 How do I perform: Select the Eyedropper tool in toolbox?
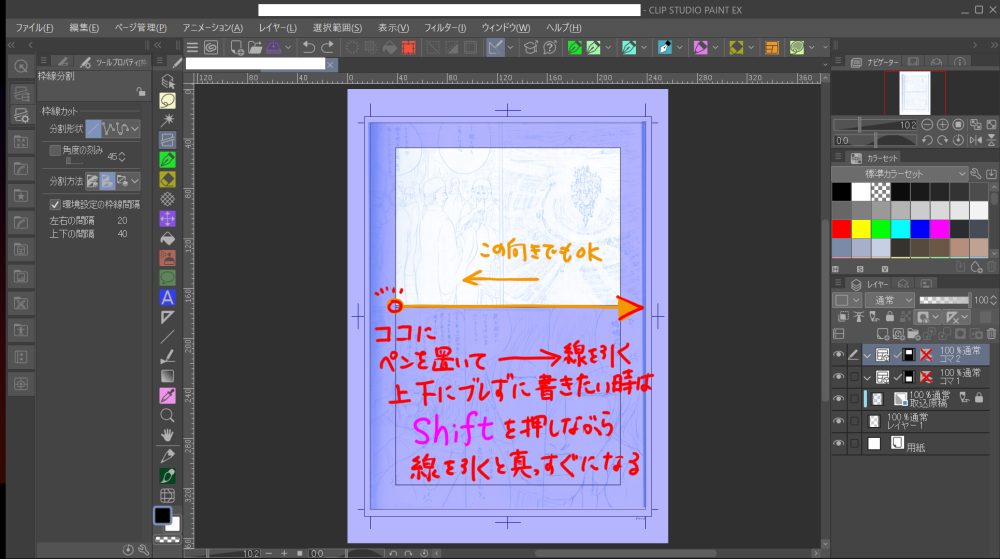(x=168, y=394)
